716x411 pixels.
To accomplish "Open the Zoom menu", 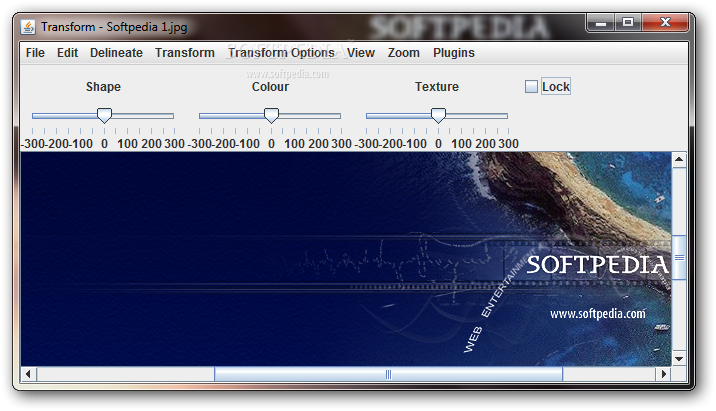I will 404,53.
